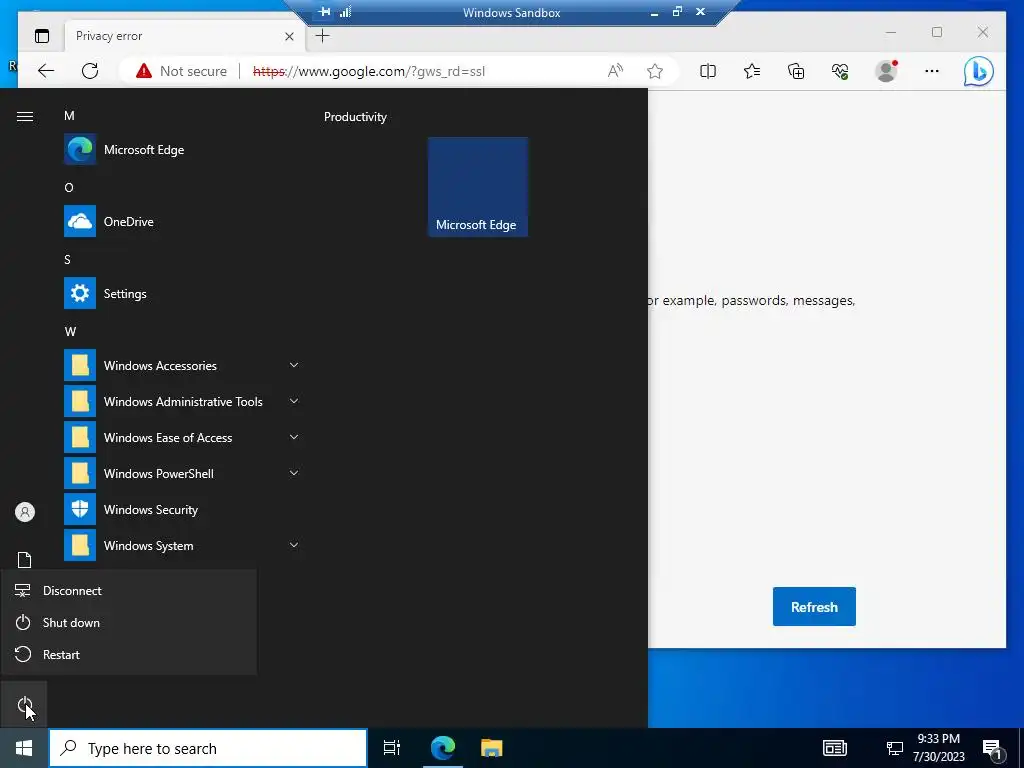Image resolution: width=1024 pixels, height=768 pixels.
Task: Open the News and interests taskbar icon
Action: pos(835,748)
